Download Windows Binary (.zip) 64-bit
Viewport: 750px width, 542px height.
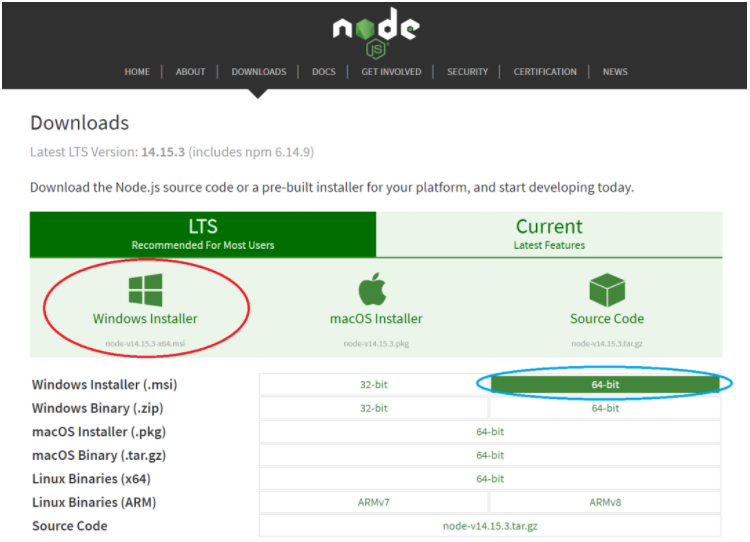point(605,408)
